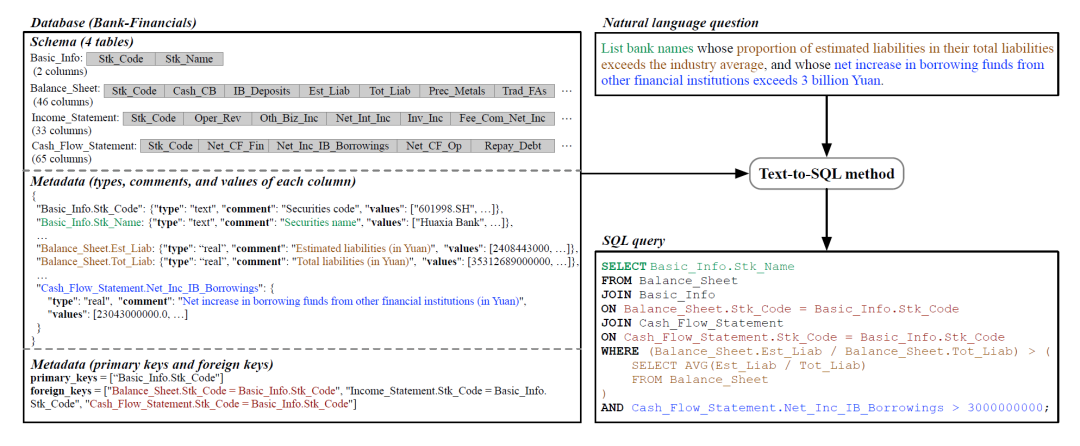Viewport: 1080px width, 446px height.
Task: Select the "601998.SH" example value
Action: tap(444, 208)
